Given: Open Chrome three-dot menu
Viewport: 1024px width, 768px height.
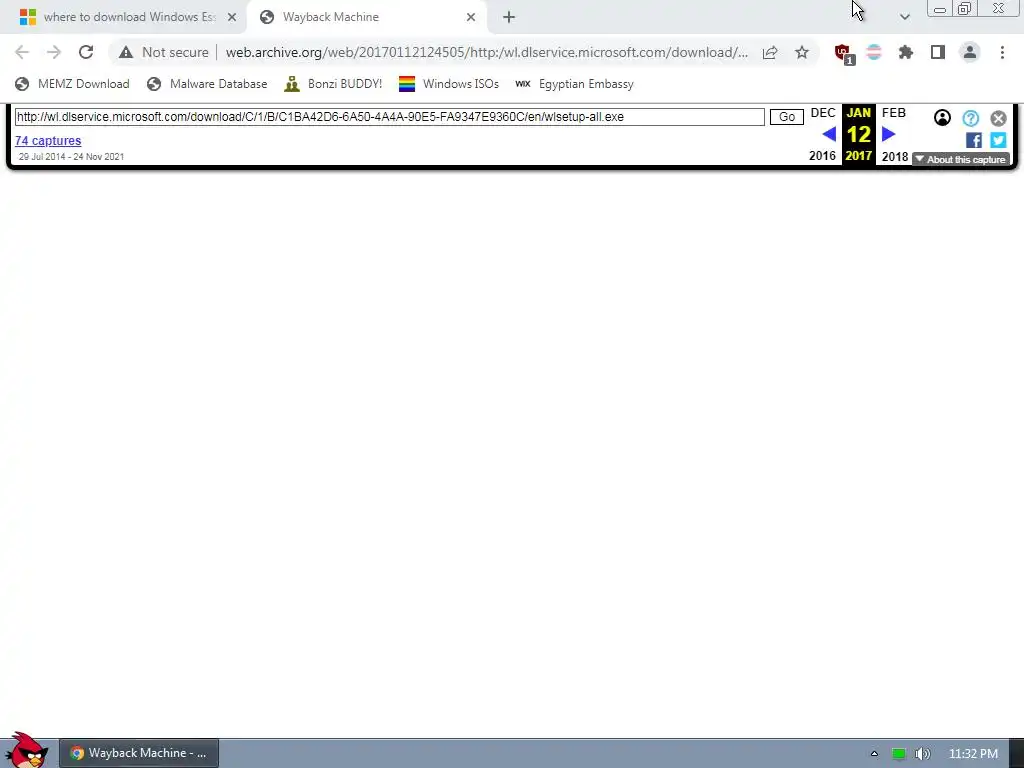Looking at the screenshot, I should [1002, 52].
